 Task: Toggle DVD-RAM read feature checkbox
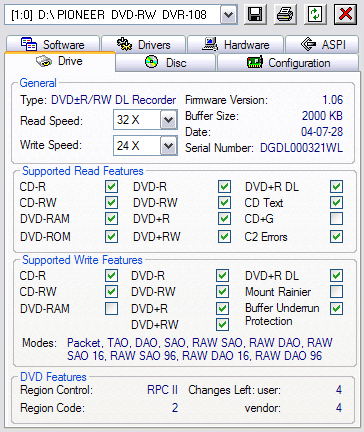(111, 219)
